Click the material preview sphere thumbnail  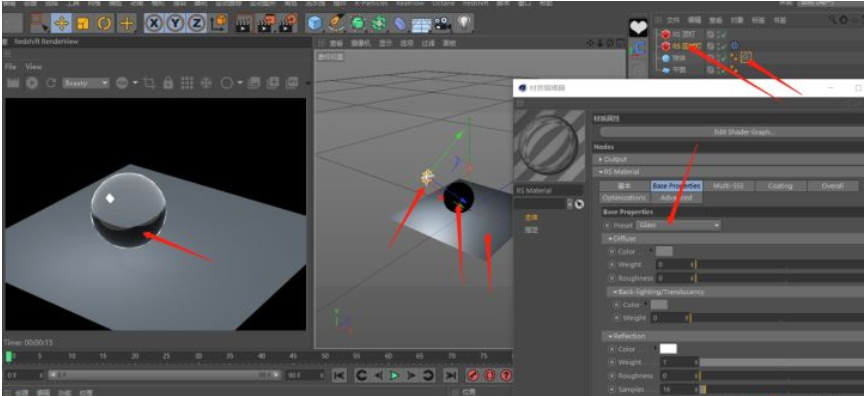549,146
